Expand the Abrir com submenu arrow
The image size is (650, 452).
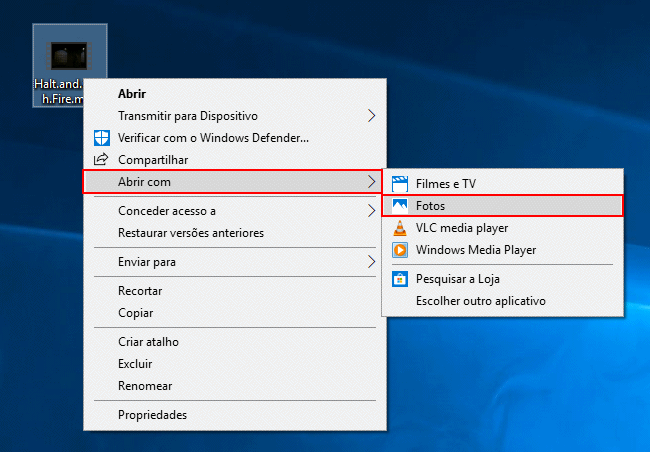[x=371, y=182]
